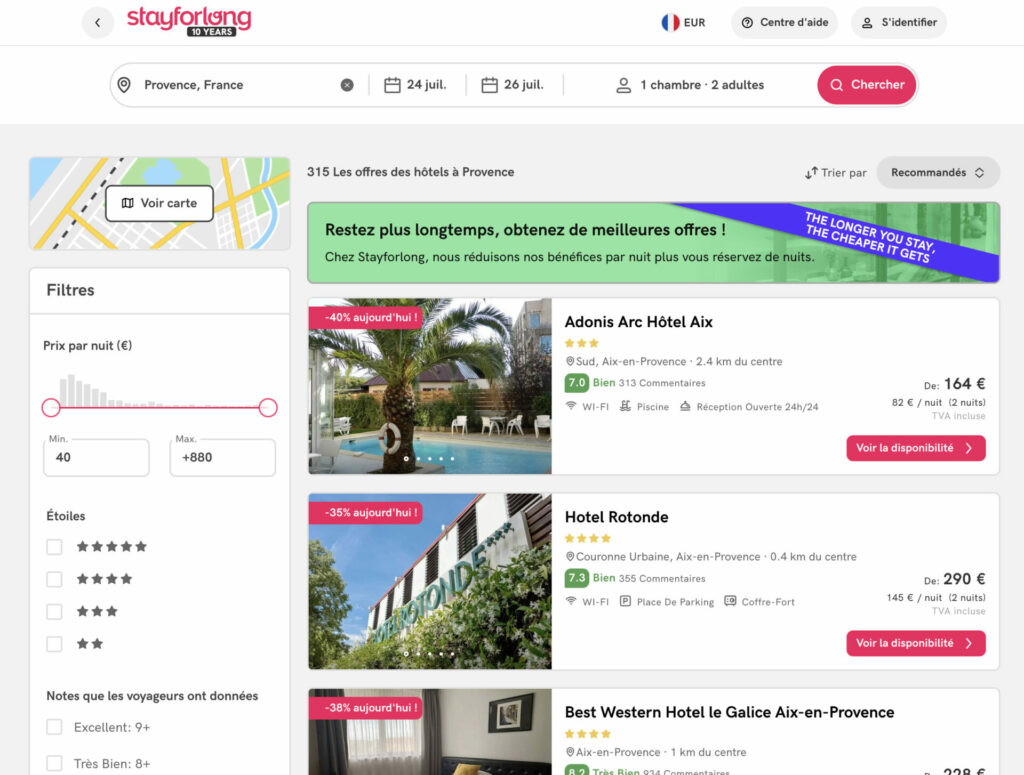Click the Piscine pool icon
1024x775 pixels.
pyautogui.click(x=625, y=406)
